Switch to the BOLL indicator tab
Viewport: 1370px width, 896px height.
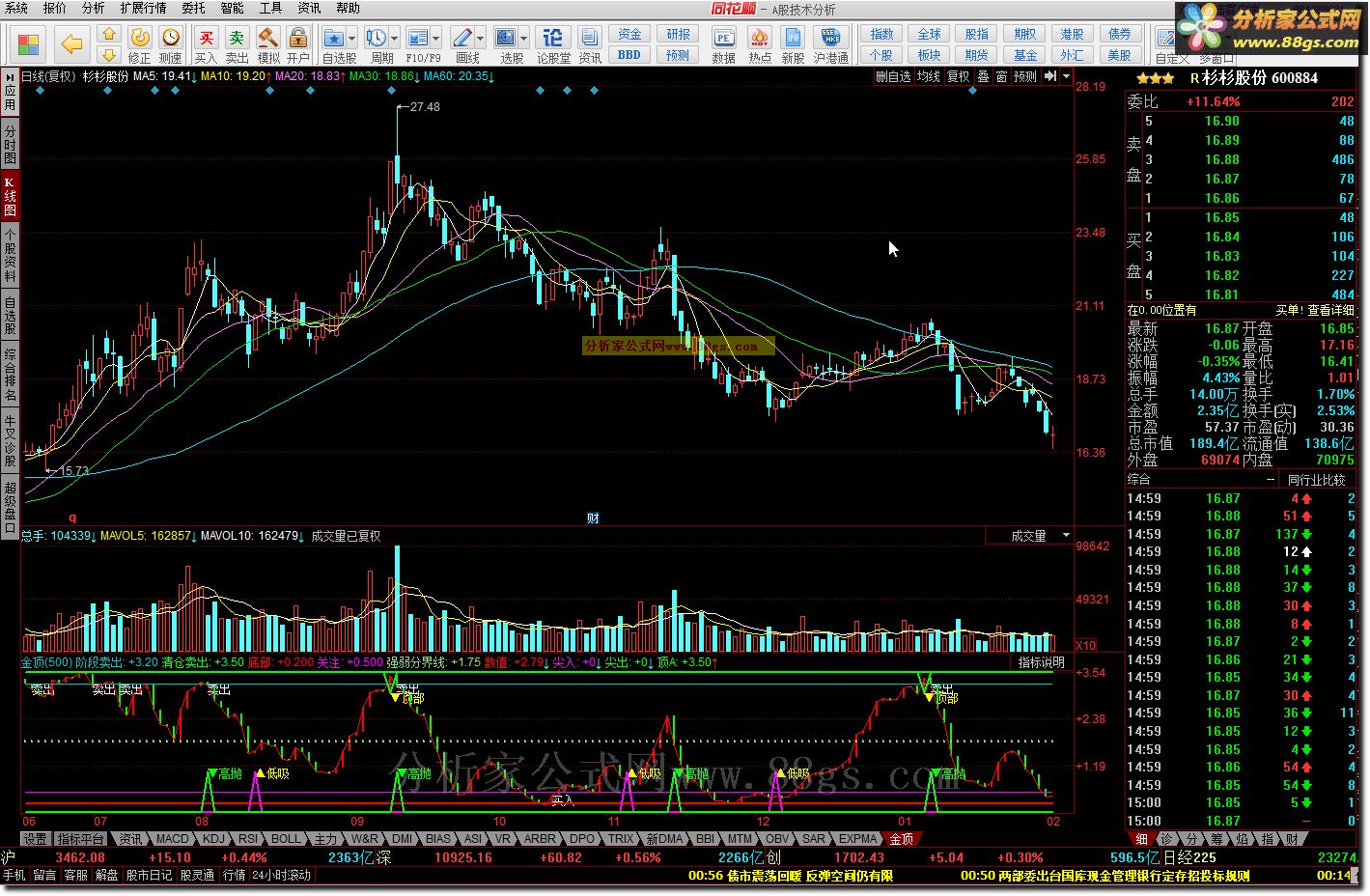[x=286, y=839]
